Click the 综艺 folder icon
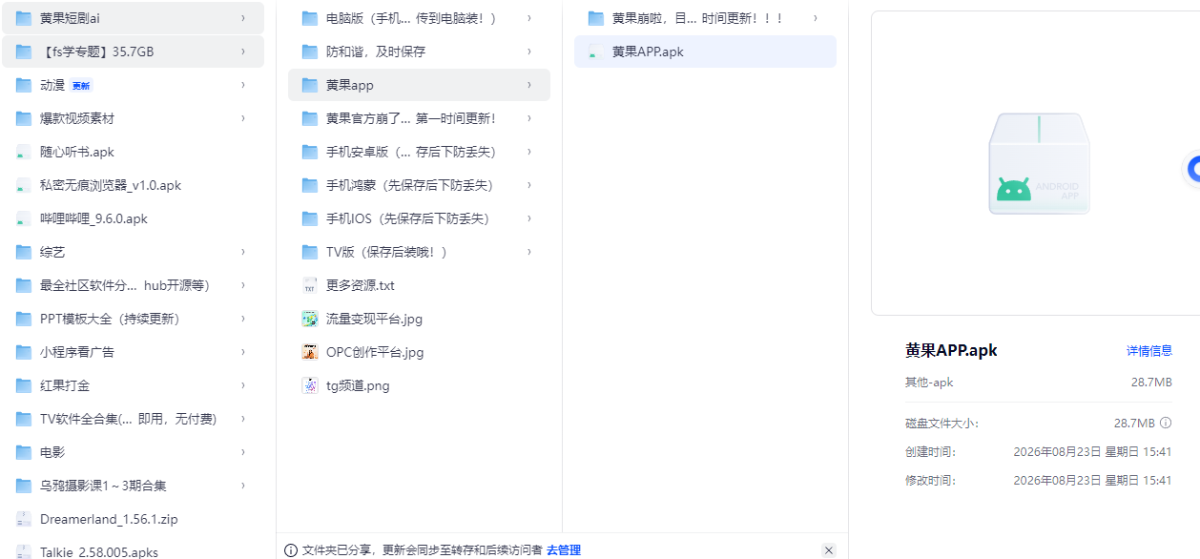1200x559 pixels. tap(23, 252)
